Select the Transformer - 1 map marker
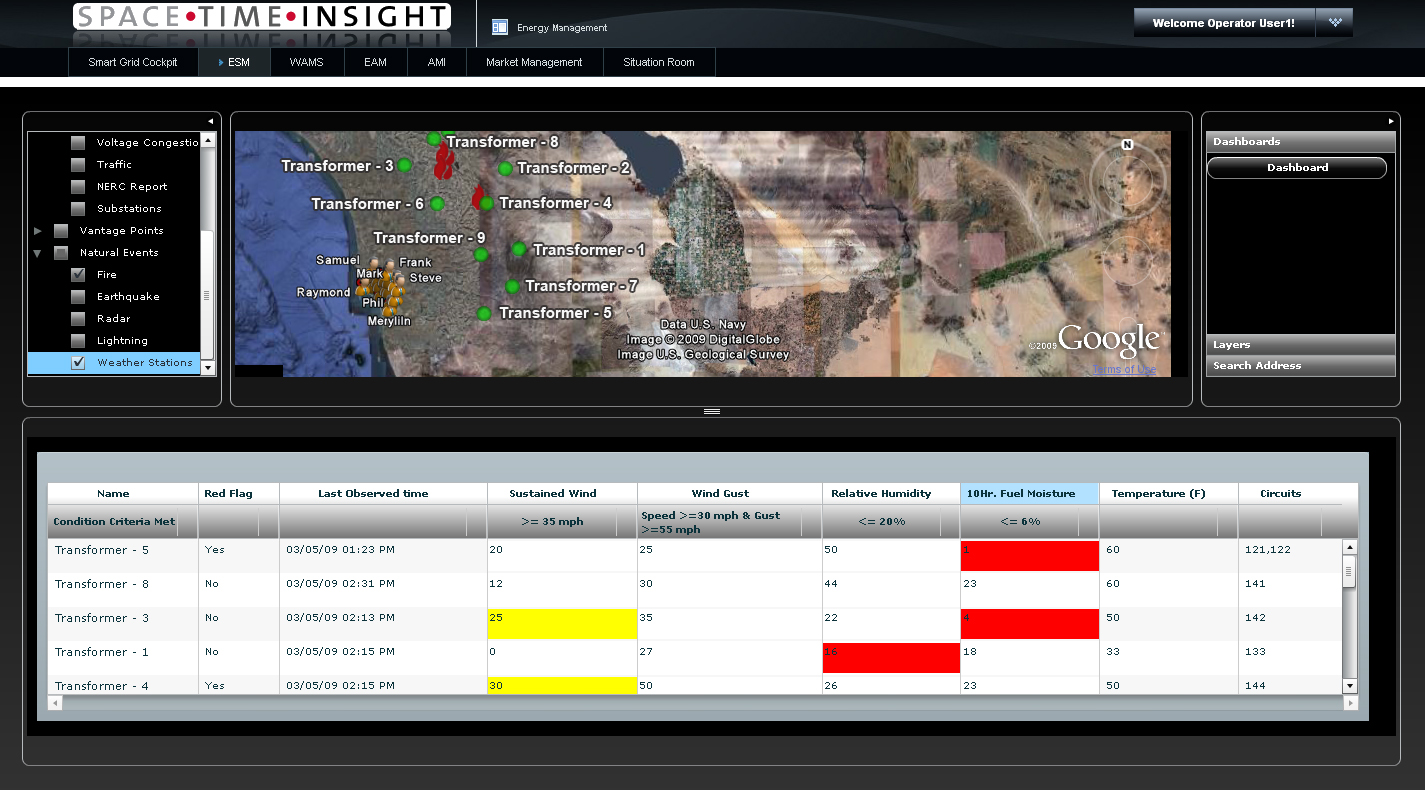Screen dimensions: 1425x790 coord(519,249)
